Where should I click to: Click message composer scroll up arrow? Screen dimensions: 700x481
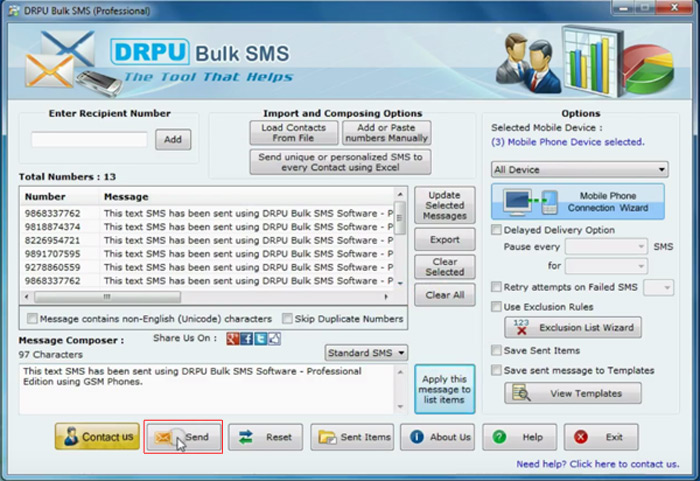400,372
